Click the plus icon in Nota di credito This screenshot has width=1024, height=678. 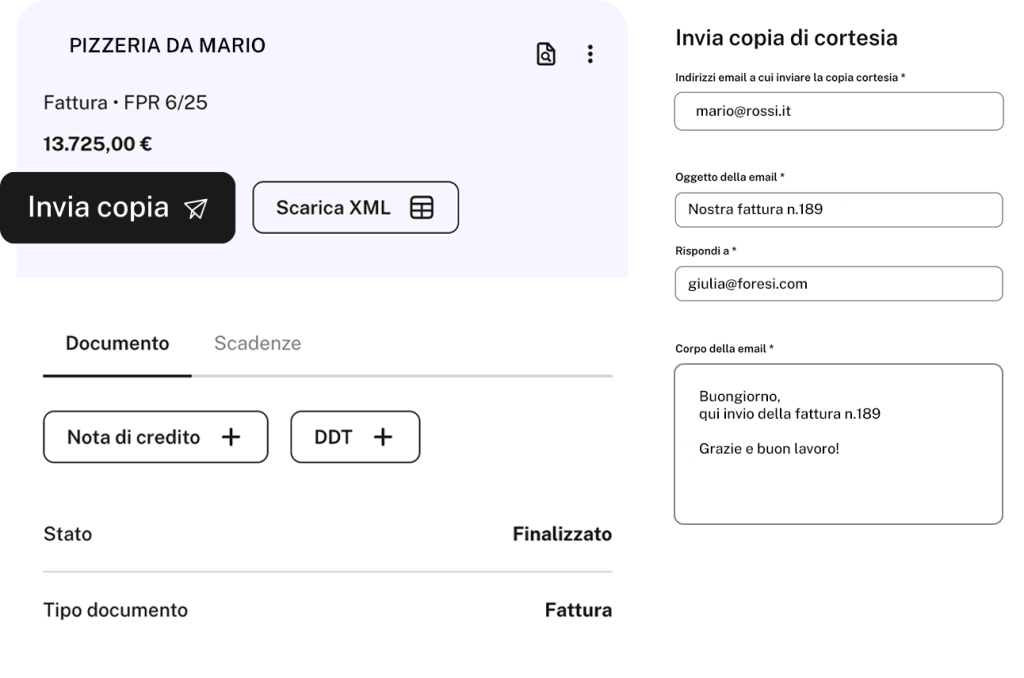coord(231,437)
